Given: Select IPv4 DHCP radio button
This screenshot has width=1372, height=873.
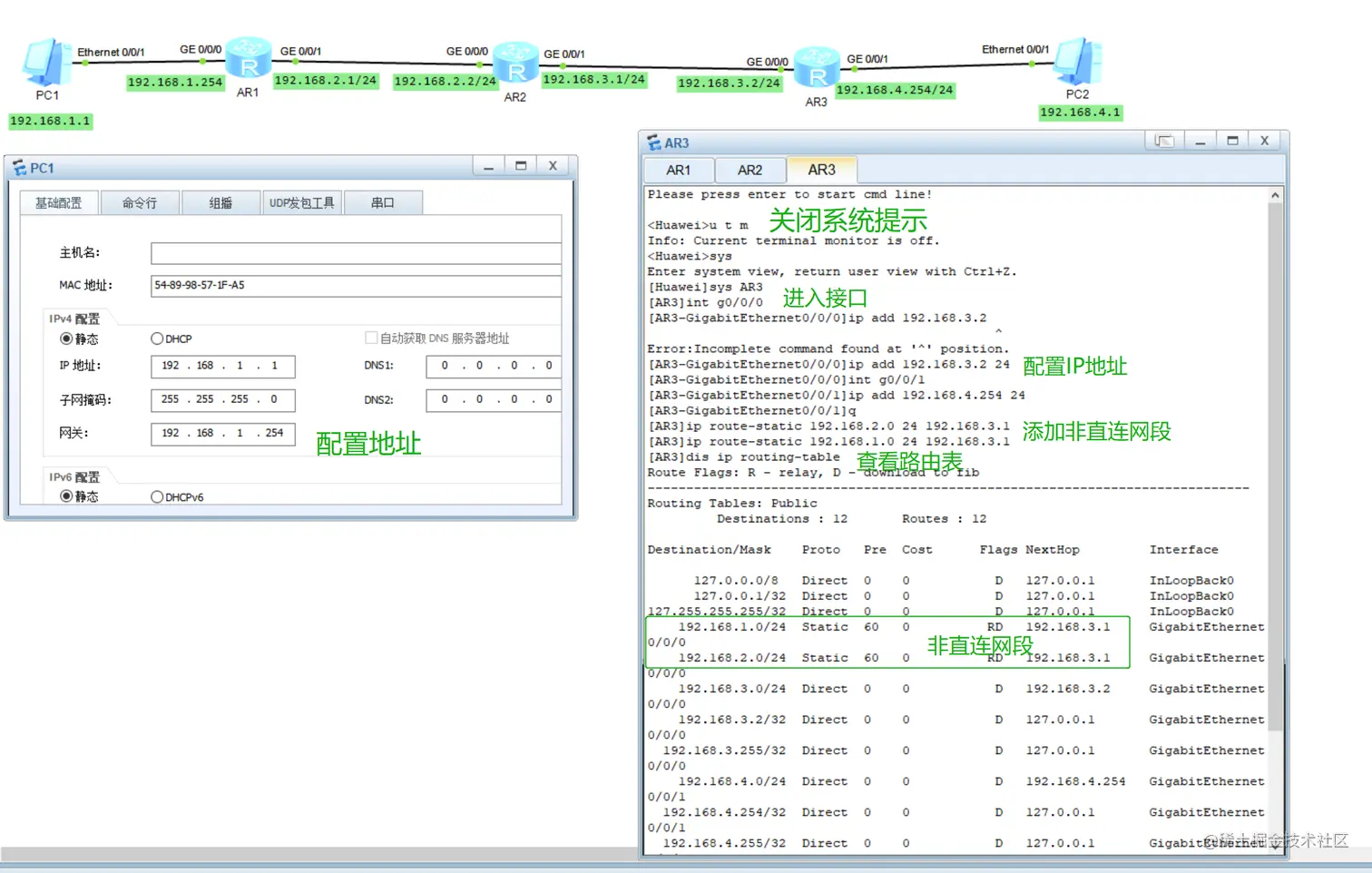Looking at the screenshot, I should pos(157,338).
